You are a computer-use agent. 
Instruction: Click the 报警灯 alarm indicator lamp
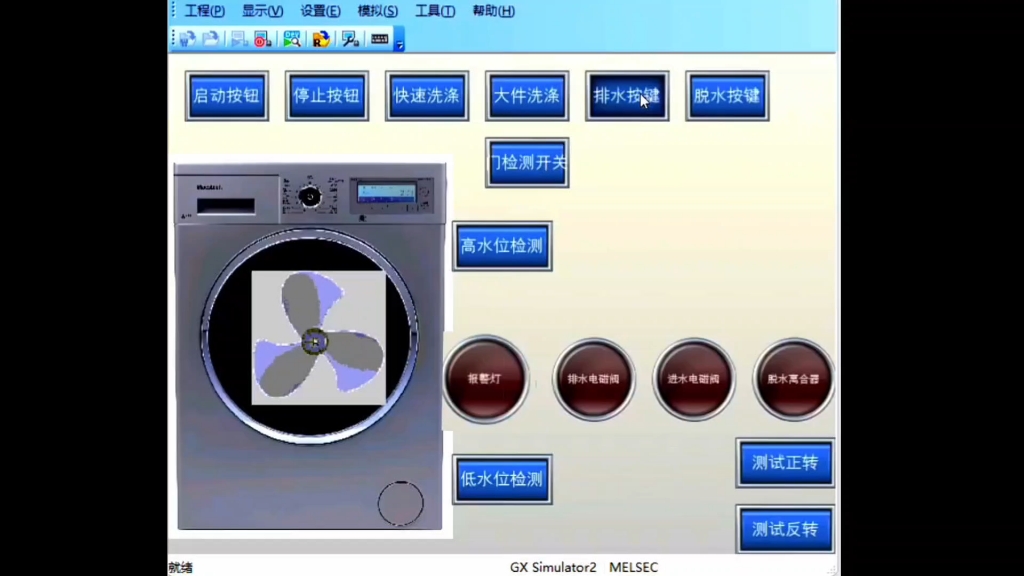pyautogui.click(x=485, y=379)
